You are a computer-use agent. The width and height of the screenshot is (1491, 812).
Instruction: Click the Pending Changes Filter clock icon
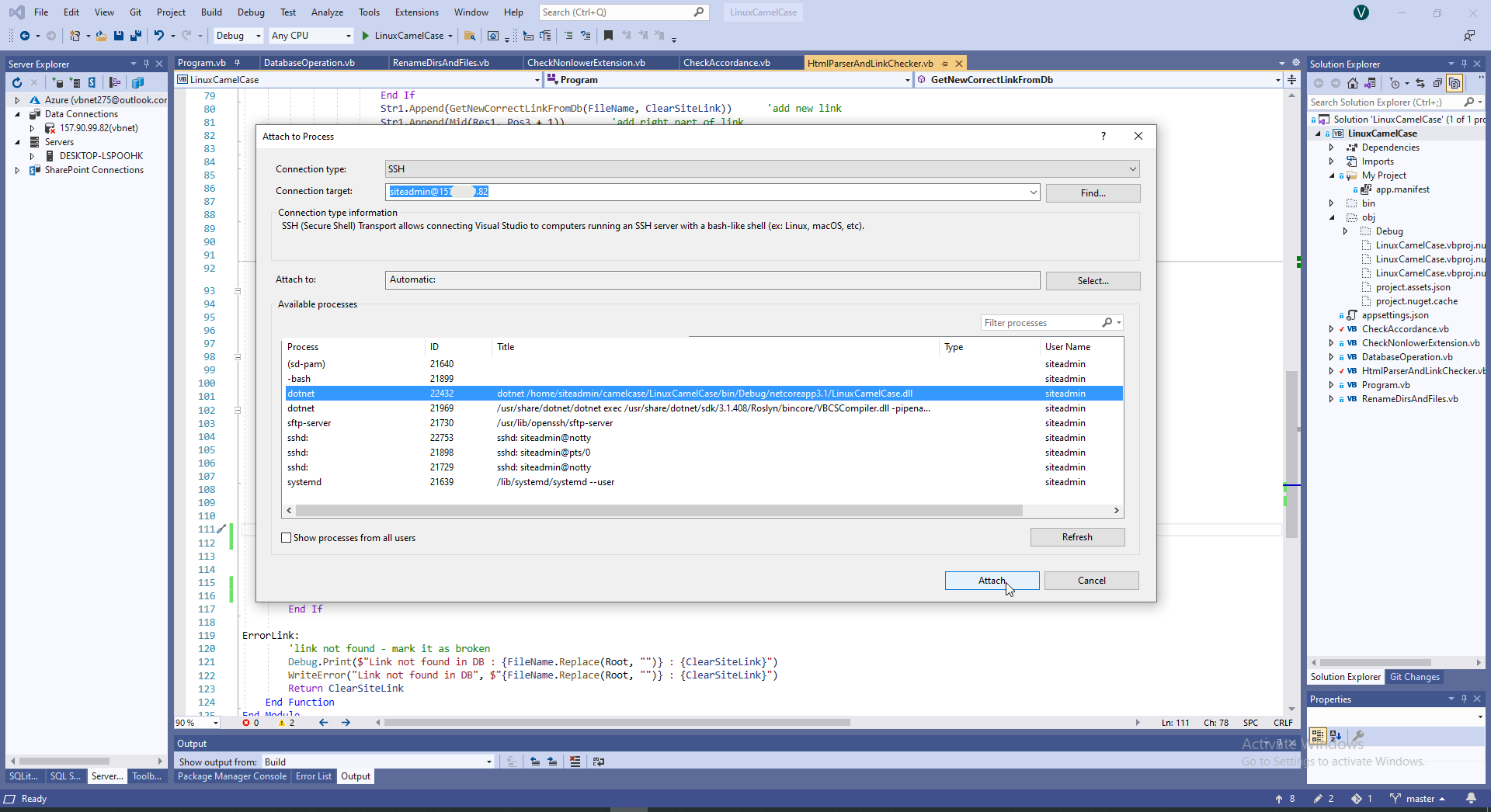pos(1395,83)
